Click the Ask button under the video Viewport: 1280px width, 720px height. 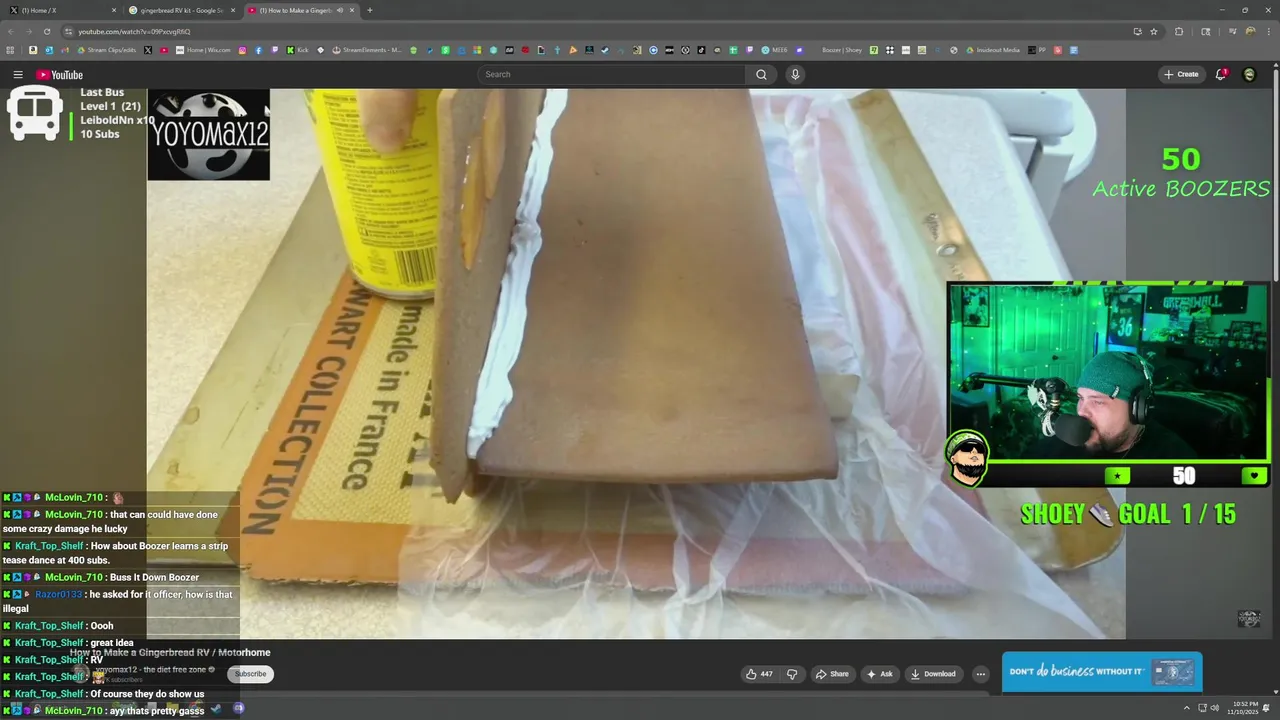coord(880,674)
